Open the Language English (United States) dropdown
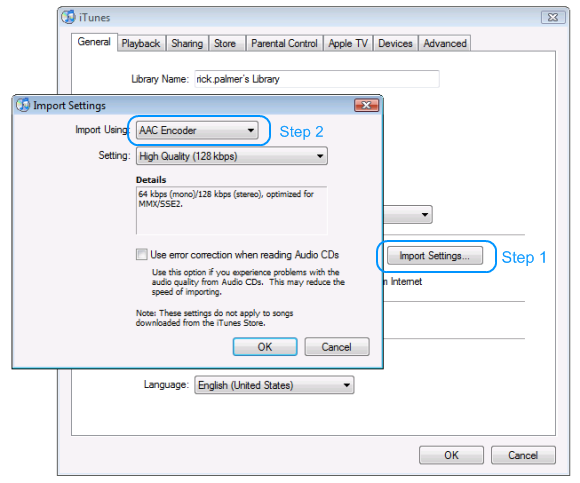 (274, 385)
